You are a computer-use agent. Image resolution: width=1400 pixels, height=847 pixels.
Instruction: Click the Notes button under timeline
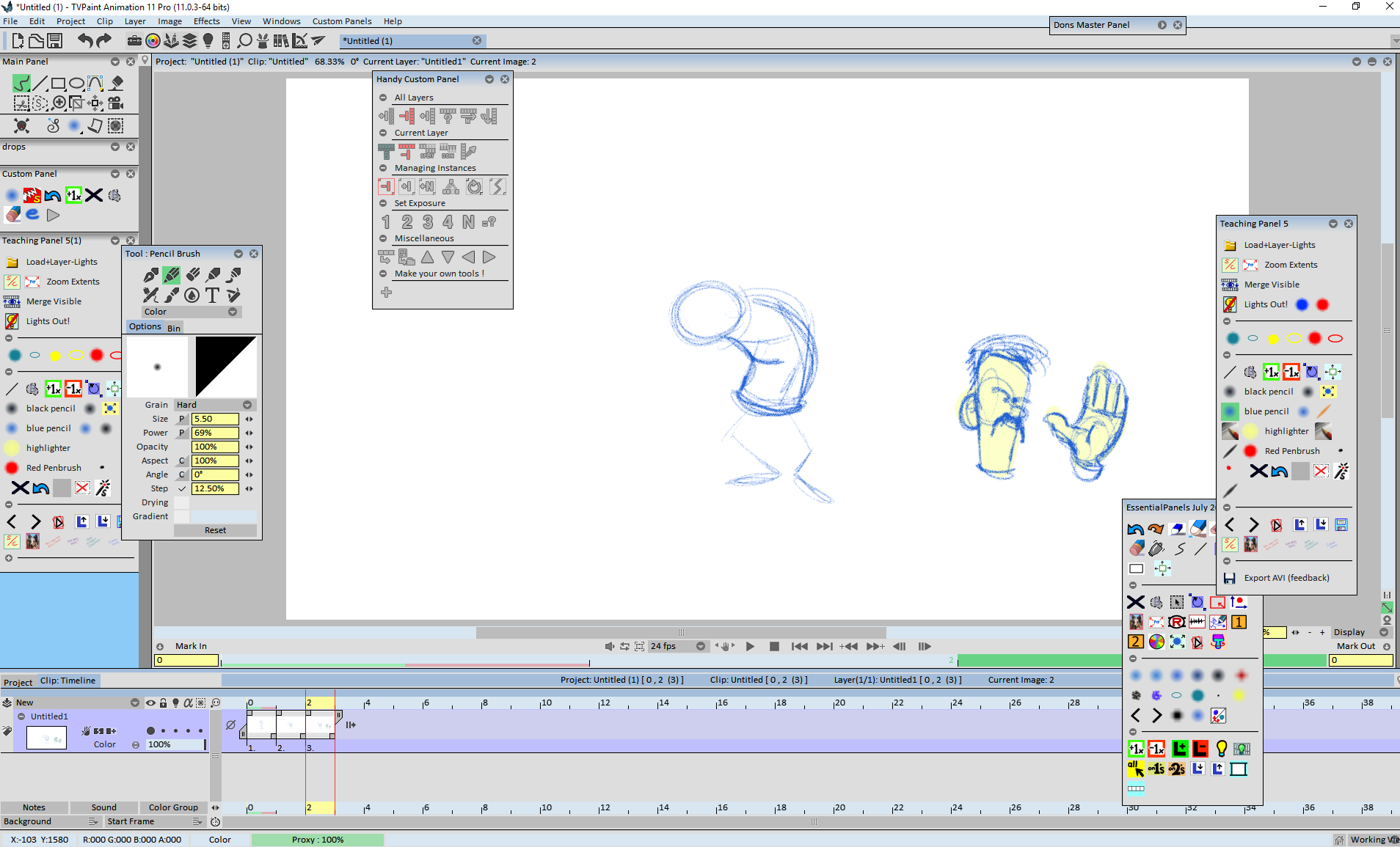point(34,807)
